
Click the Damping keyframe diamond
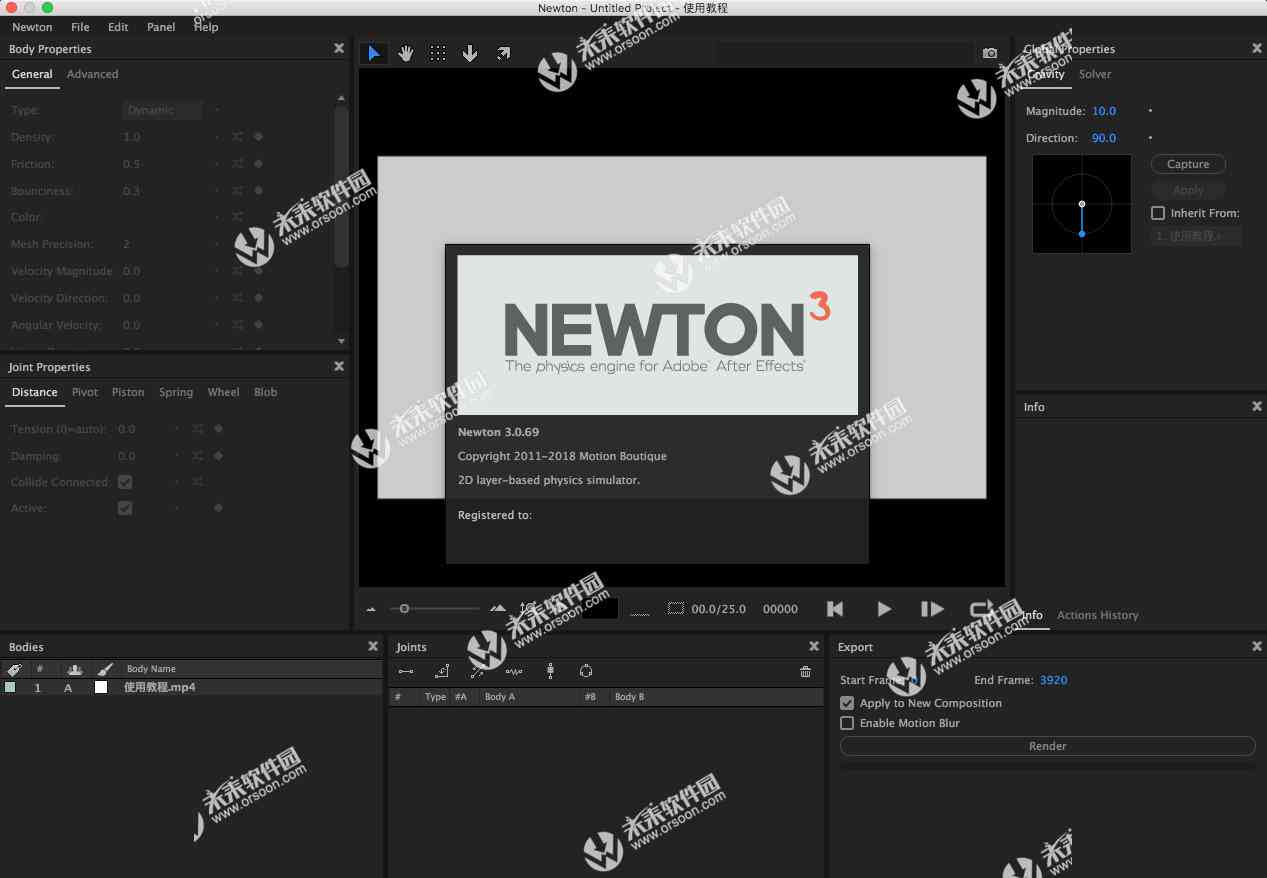pos(218,456)
